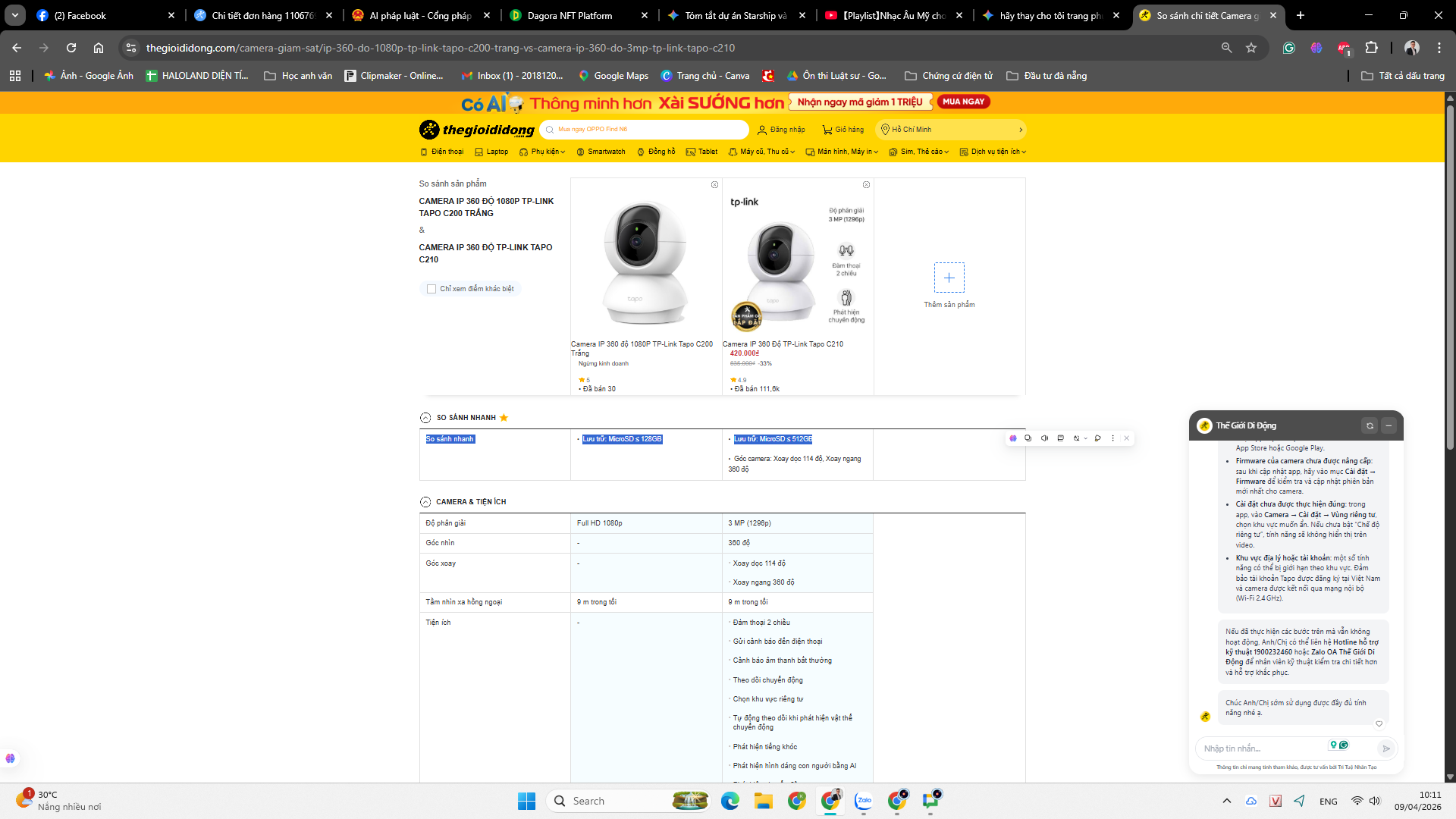
Task: Minimize the chat widget
Action: [1389, 425]
